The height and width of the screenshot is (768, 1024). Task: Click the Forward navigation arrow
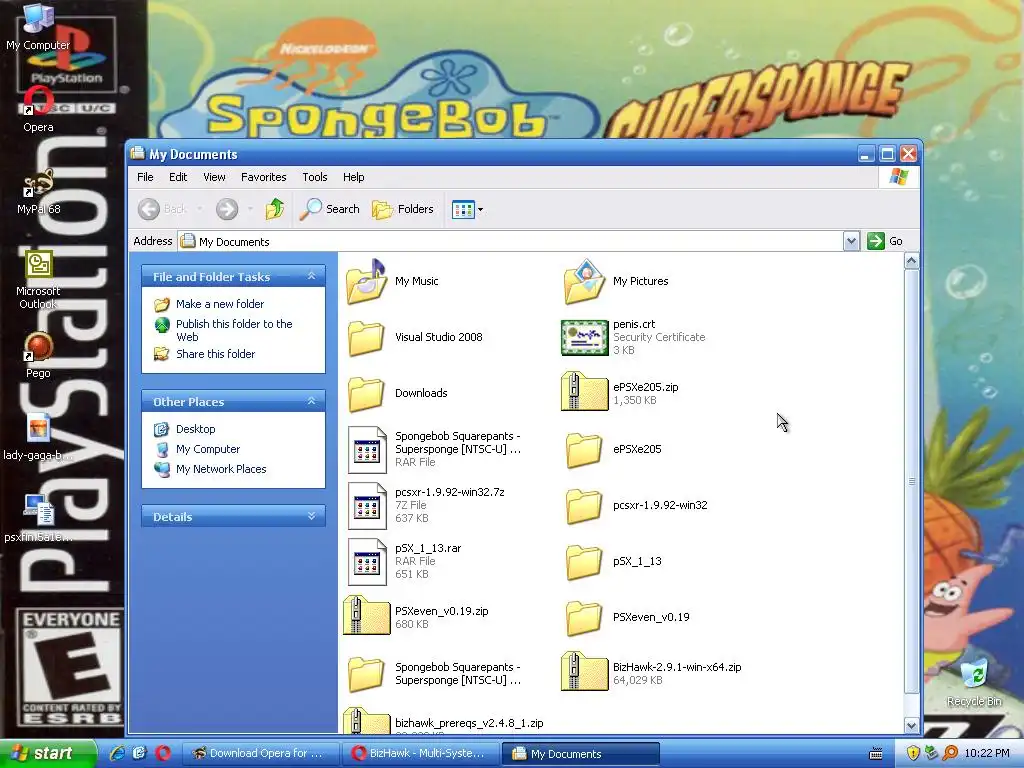click(x=227, y=209)
